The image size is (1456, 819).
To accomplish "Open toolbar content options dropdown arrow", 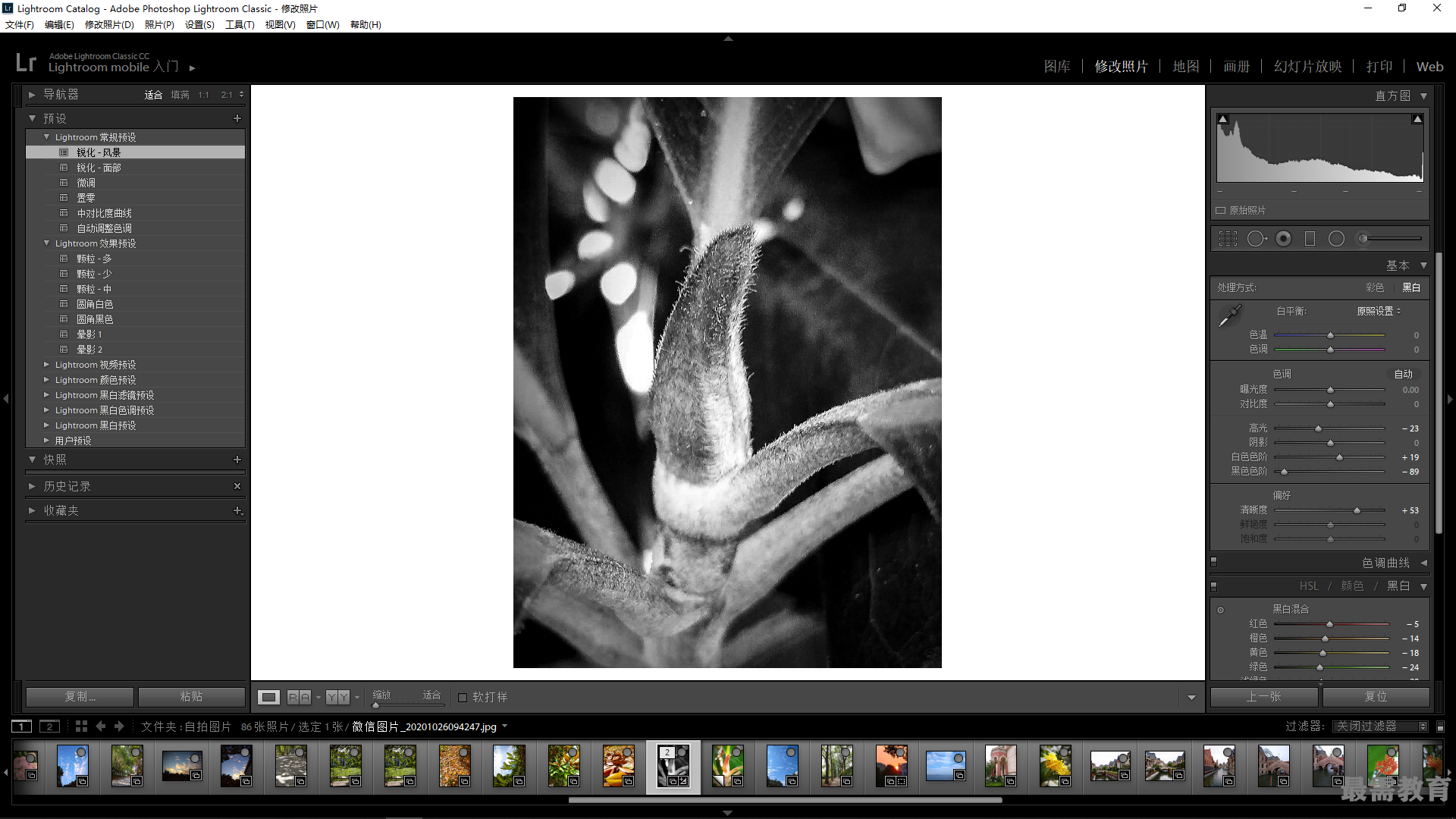I will 1191,698.
